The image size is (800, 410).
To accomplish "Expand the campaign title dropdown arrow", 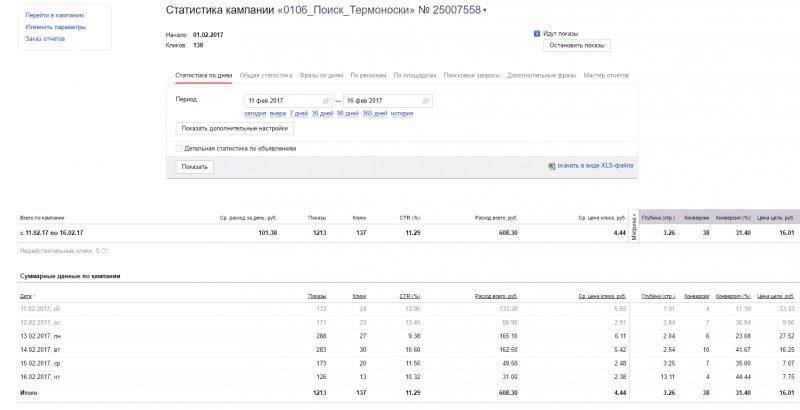I will 485,11.
